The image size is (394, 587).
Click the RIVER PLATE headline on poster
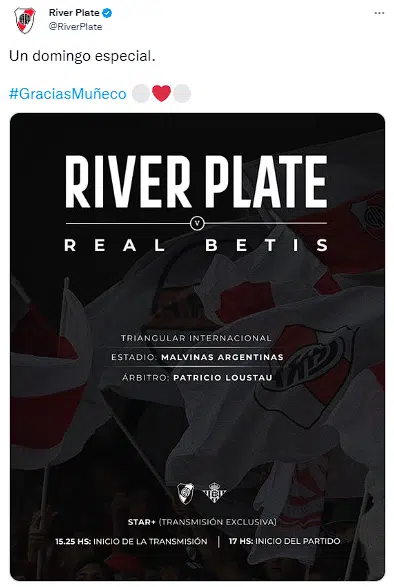click(196, 182)
